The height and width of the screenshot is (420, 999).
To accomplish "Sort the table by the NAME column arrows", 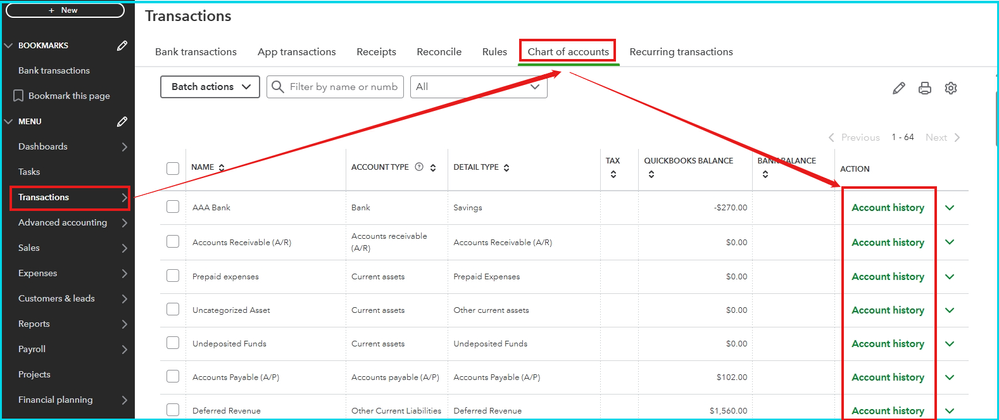I will click(221, 168).
